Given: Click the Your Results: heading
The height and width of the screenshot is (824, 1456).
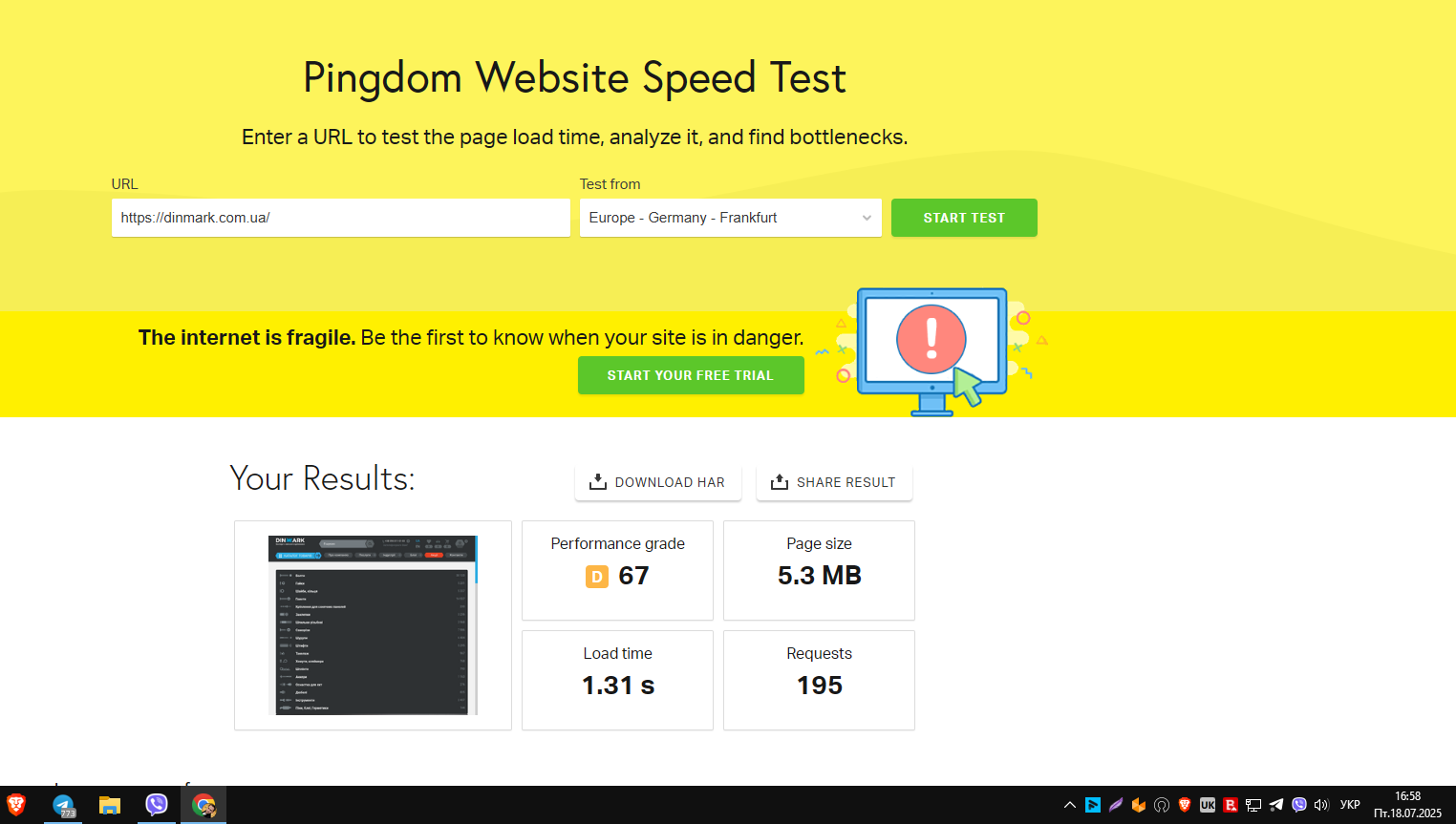Looking at the screenshot, I should [x=323, y=478].
